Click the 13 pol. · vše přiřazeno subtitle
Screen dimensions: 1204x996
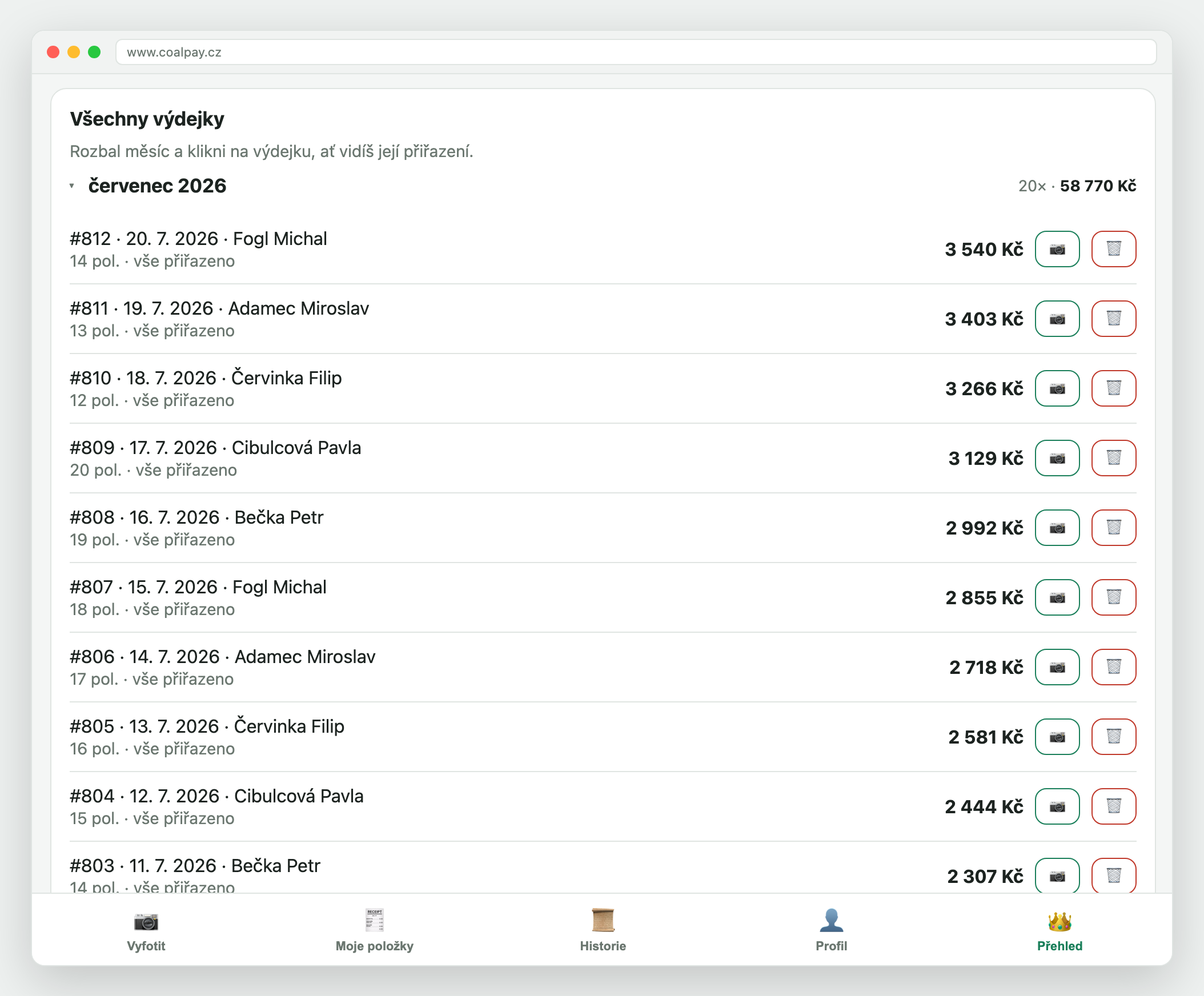click(x=152, y=331)
